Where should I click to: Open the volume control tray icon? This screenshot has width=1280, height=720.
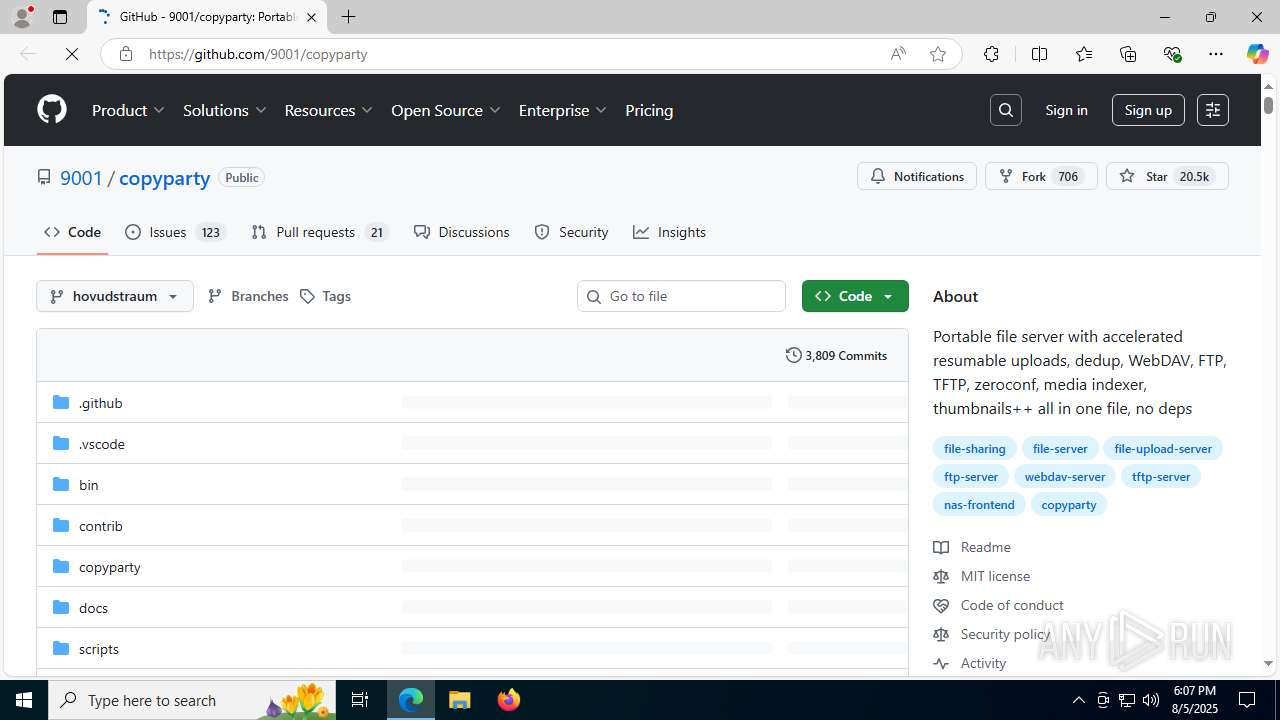point(1151,700)
